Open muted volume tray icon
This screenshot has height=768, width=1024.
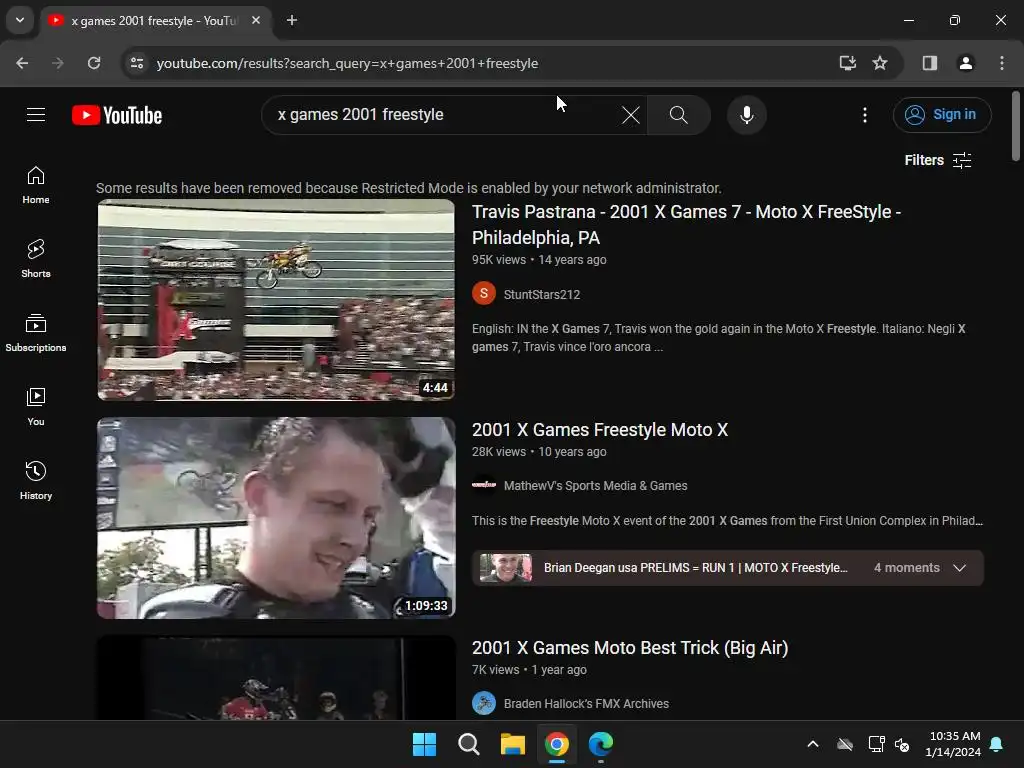[x=903, y=744]
